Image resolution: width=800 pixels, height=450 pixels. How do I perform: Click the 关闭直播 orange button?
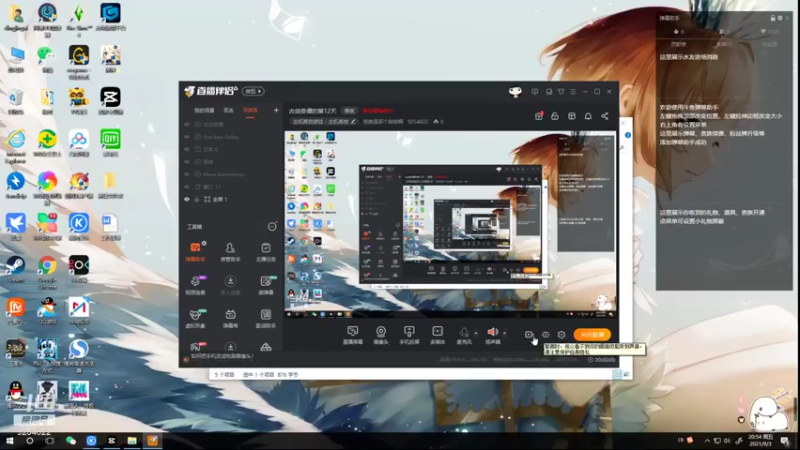point(592,335)
